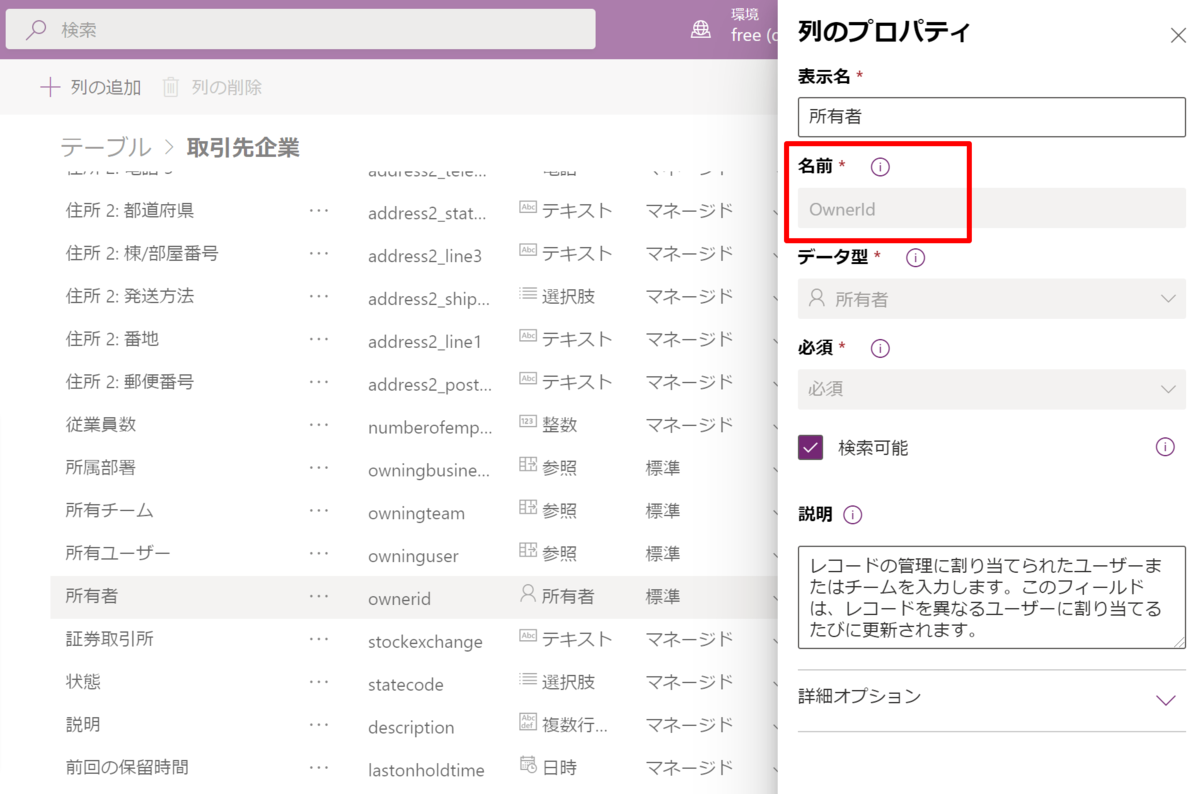This screenshot has height=794, width=1200.
Task: Open the options menu for 従業員数 row
Action: point(320,424)
